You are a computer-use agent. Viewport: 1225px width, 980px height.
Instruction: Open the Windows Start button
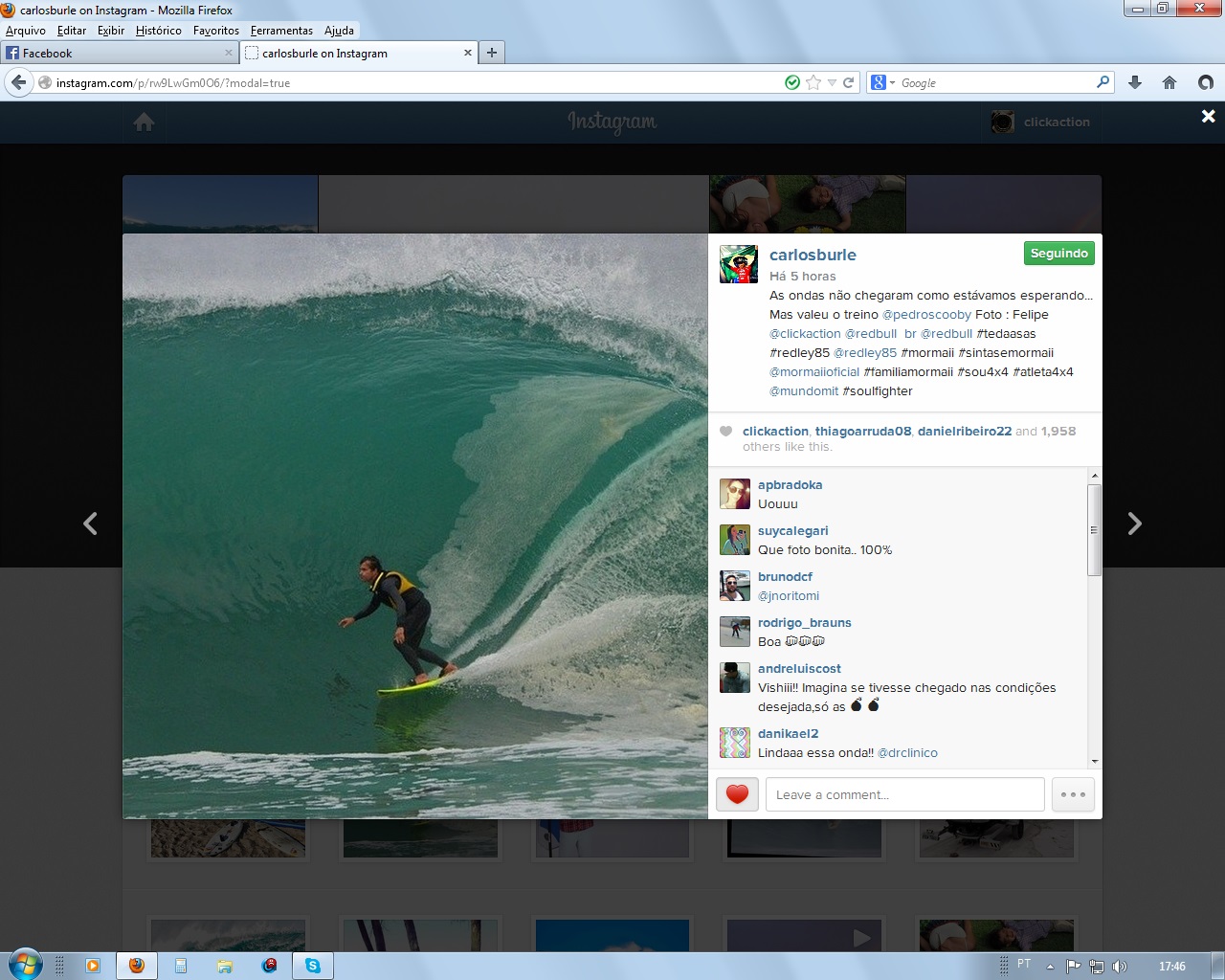click(x=24, y=965)
